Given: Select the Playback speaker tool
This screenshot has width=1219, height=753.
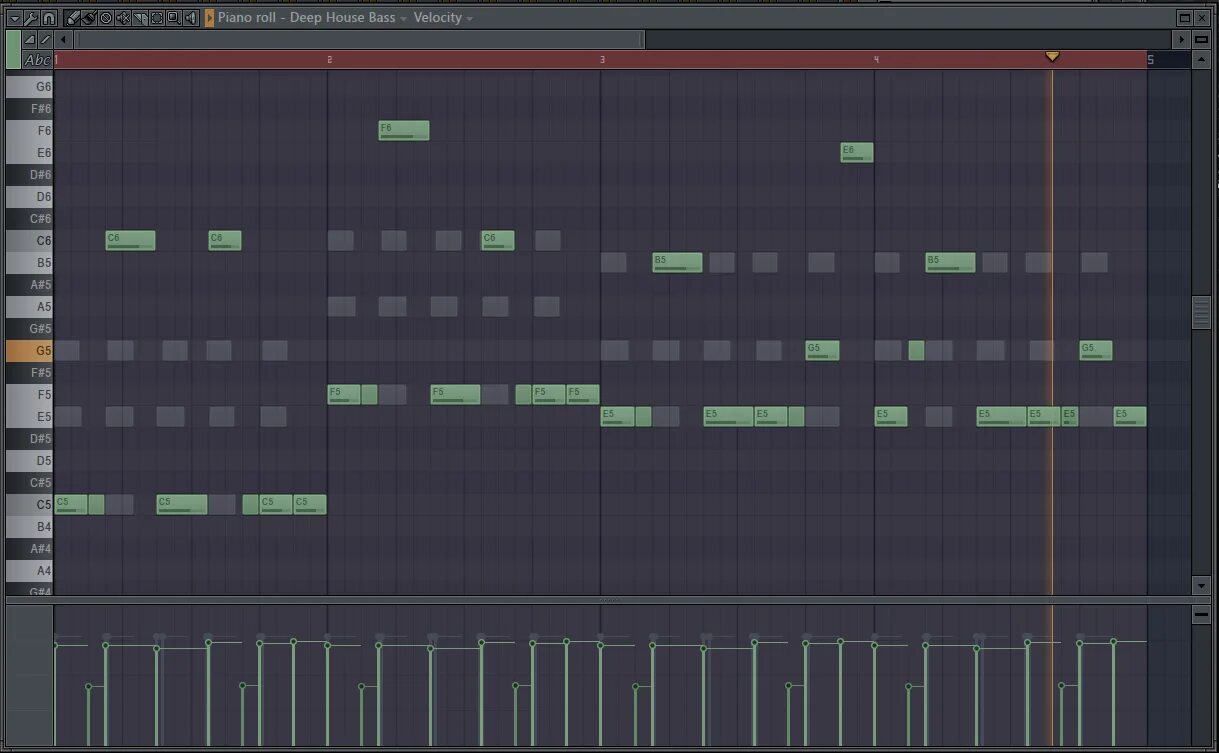Looking at the screenshot, I should coord(191,18).
